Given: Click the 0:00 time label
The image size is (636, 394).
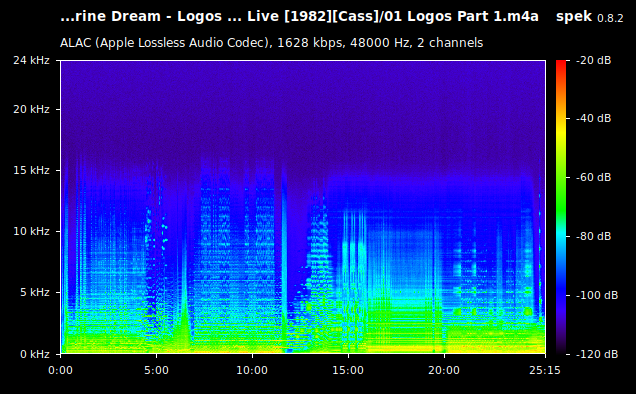Looking at the screenshot, I should pyautogui.click(x=60, y=370).
